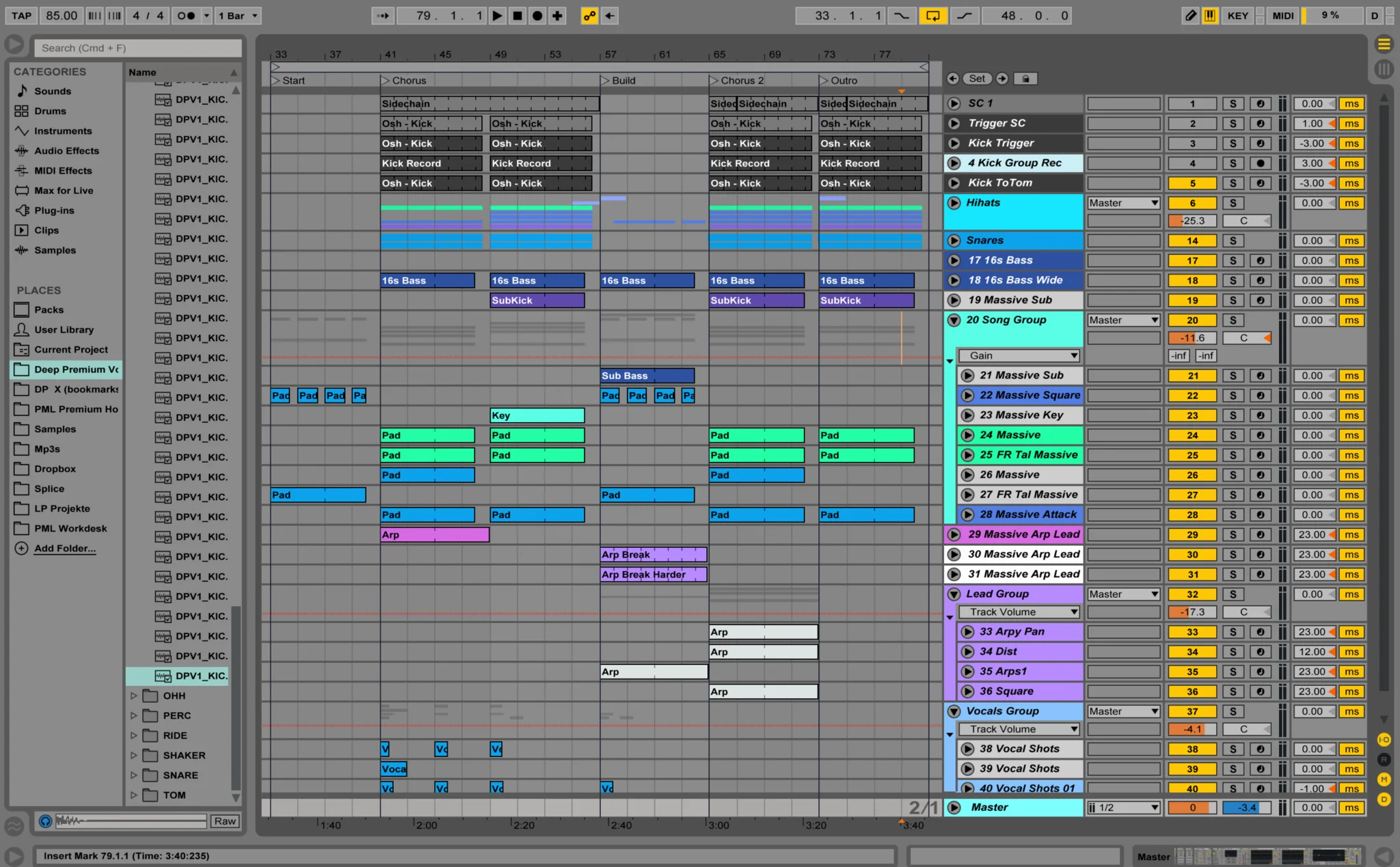
Task: Click the Punch-In switch icon
Action: point(902,16)
